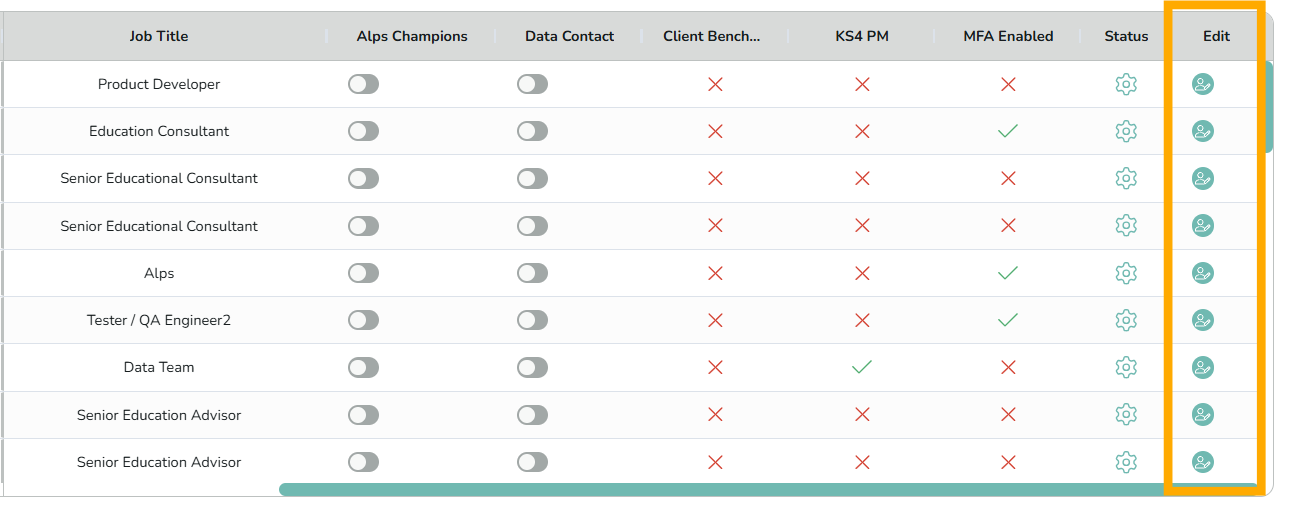Switch on Data Contact for Alps row
Screen dimensions: 1290x517
point(533,273)
